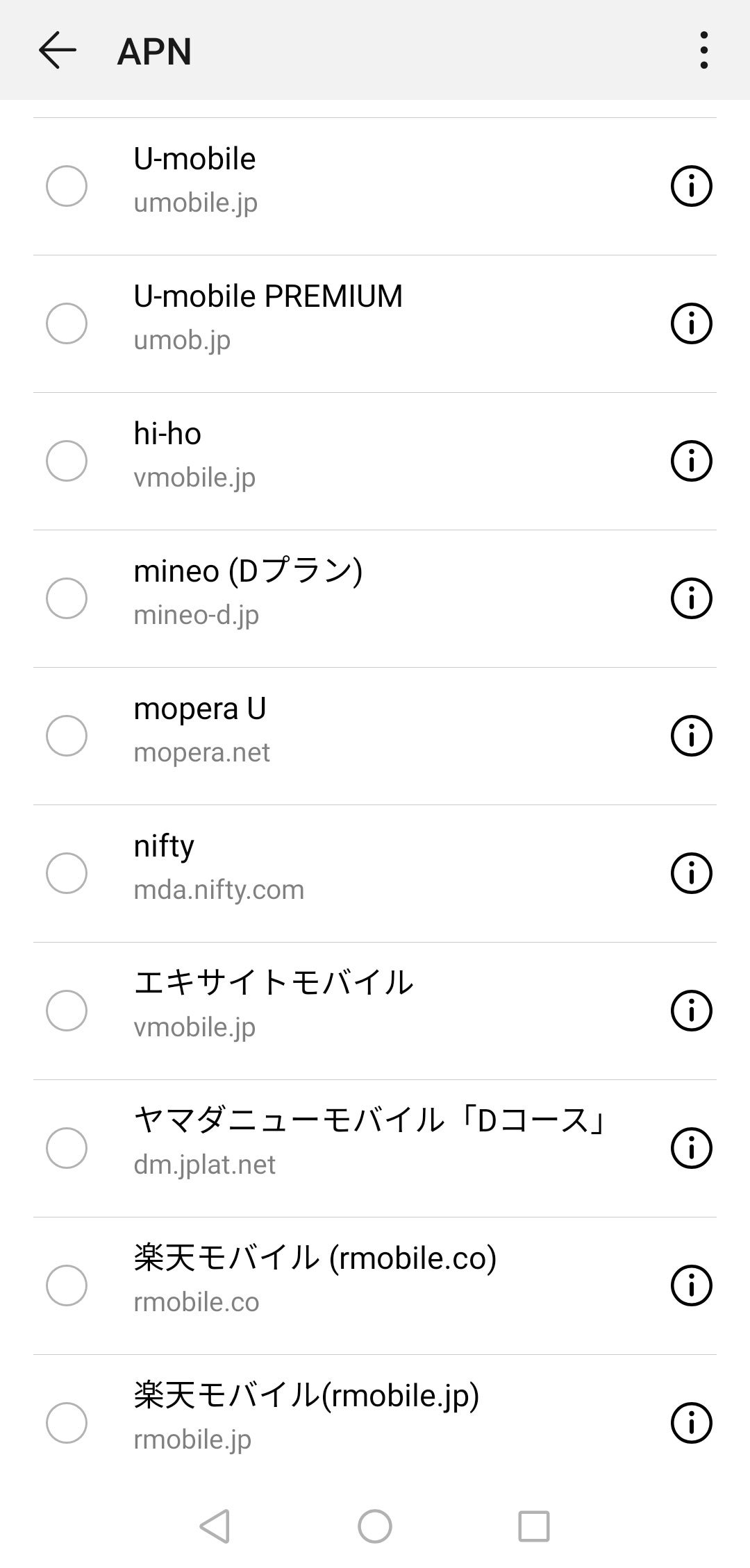Choose the mopera U radio button

67,736
